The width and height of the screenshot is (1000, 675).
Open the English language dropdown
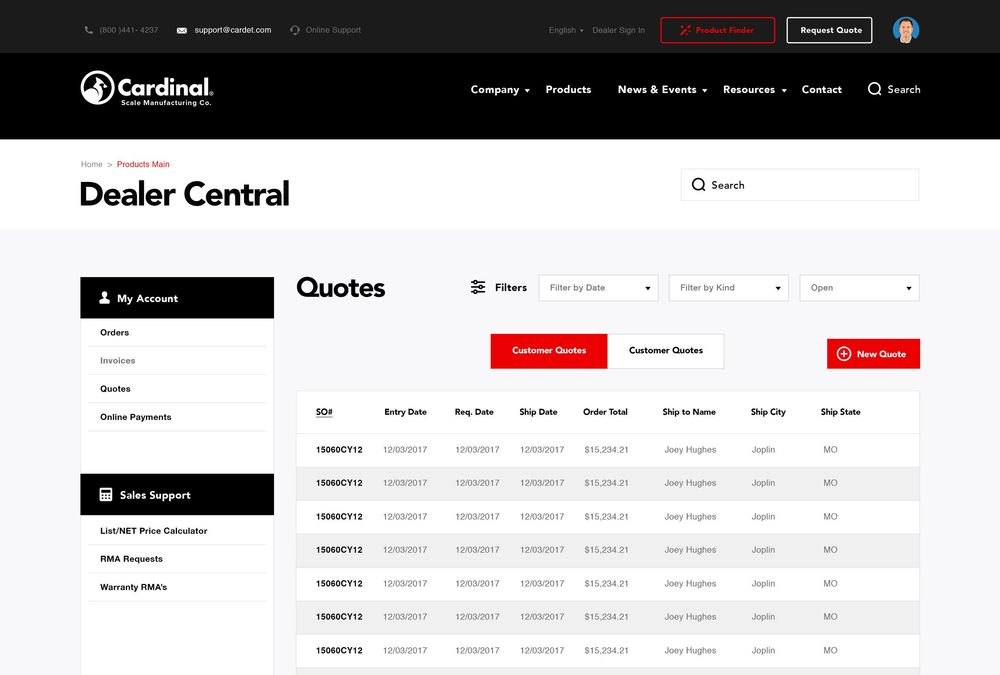(x=566, y=30)
